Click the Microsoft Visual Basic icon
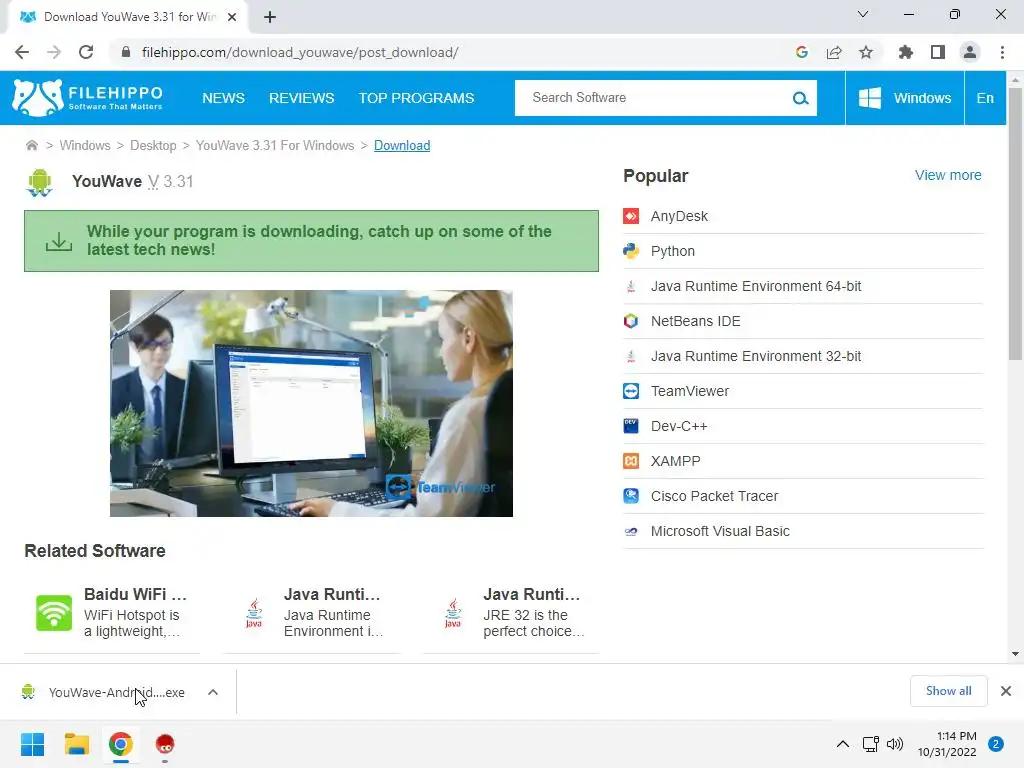This screenshot has height=768, width=1024. tap(631, 532)
